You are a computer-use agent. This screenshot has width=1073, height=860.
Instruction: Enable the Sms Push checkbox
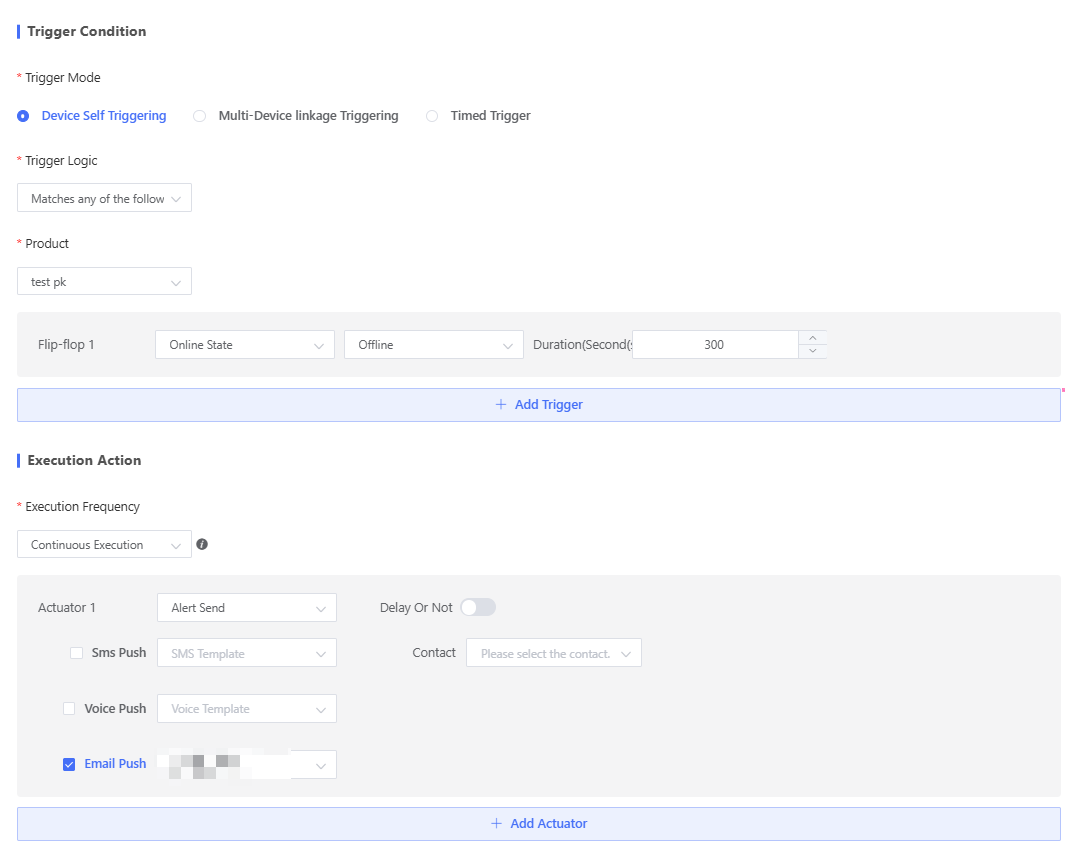(77, 653)
